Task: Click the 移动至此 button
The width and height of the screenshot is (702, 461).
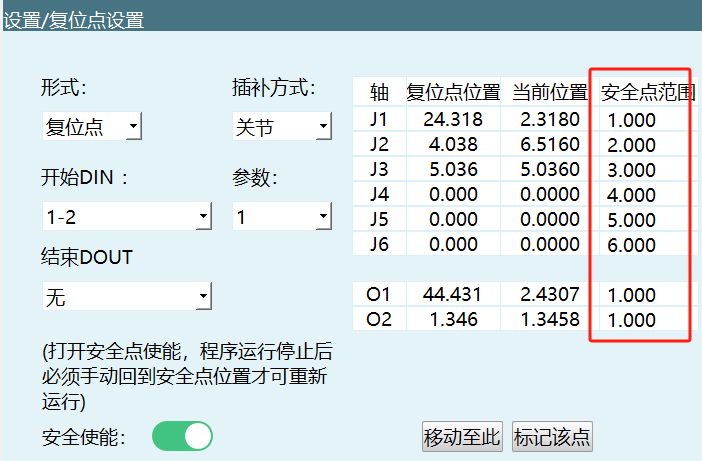Action: (x=462, y=436)
